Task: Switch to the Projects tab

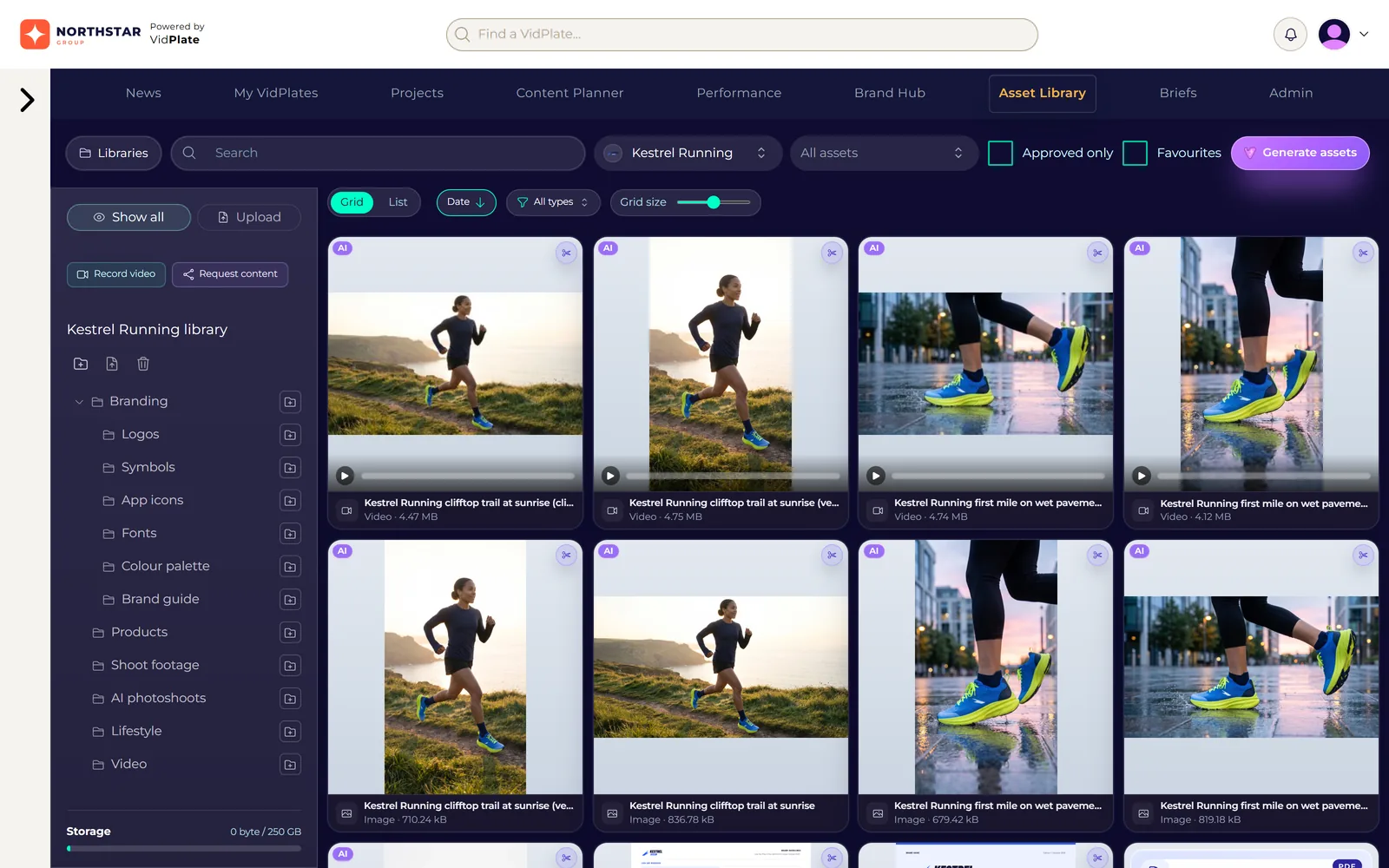Action: click(417, 93)
